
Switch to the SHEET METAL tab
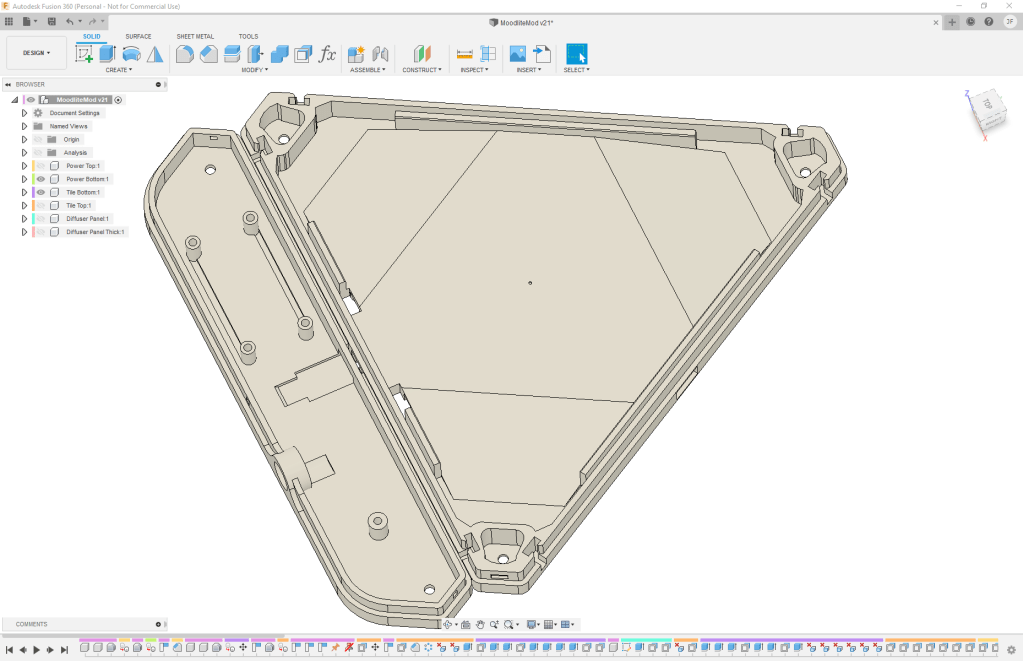(x=195, y=36)
